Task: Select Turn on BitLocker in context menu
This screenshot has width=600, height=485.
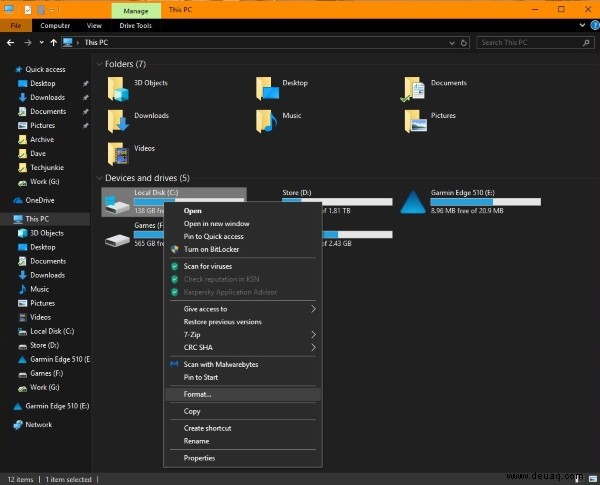Action: click(243, 249)
